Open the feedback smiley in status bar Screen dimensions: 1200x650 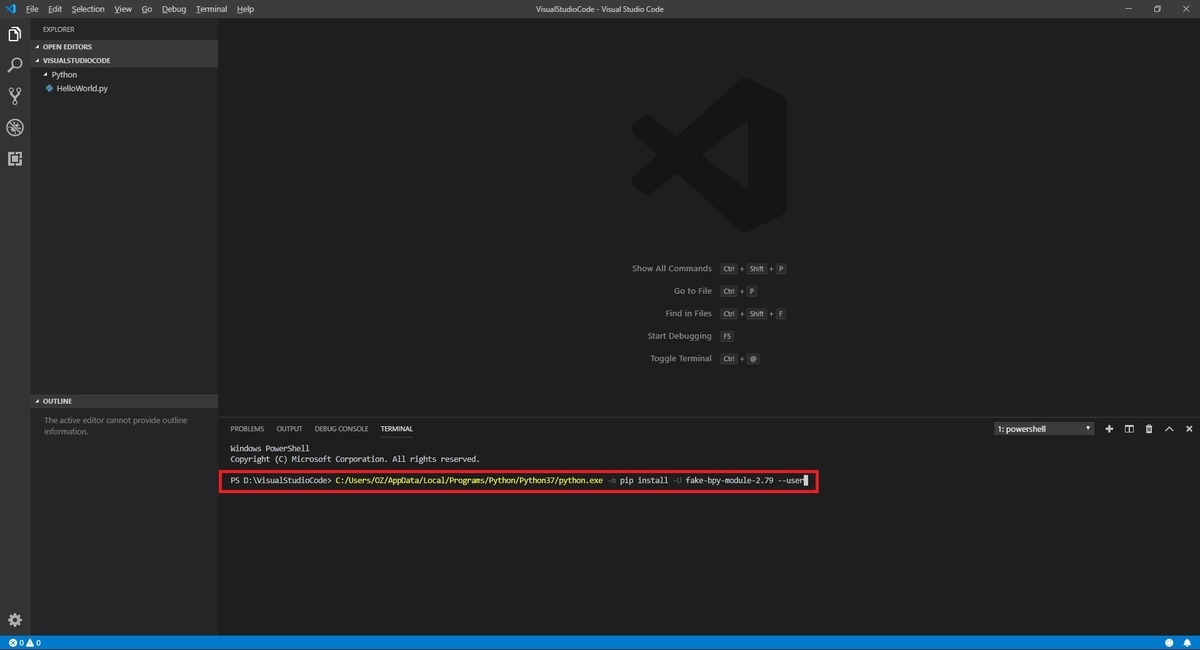point(1169,643)
